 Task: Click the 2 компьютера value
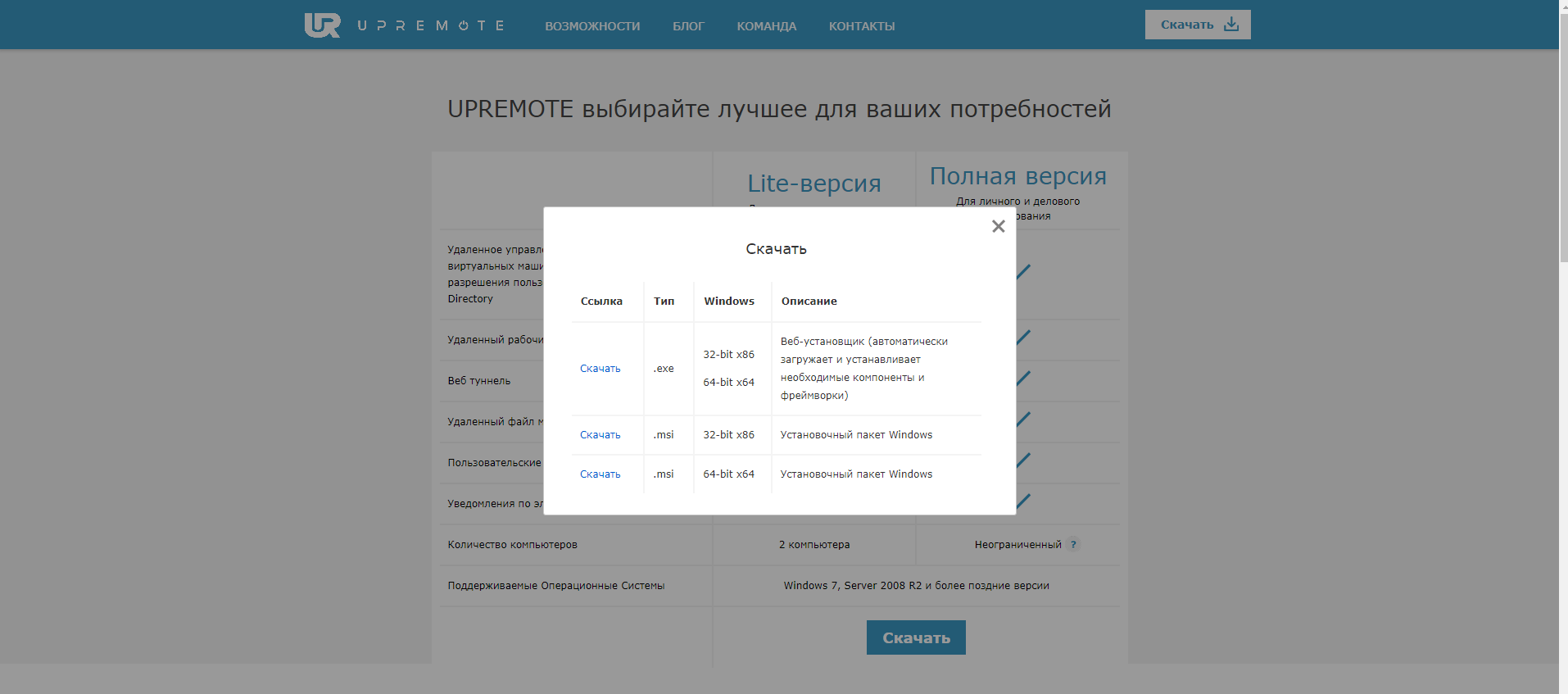pos(814,545)
